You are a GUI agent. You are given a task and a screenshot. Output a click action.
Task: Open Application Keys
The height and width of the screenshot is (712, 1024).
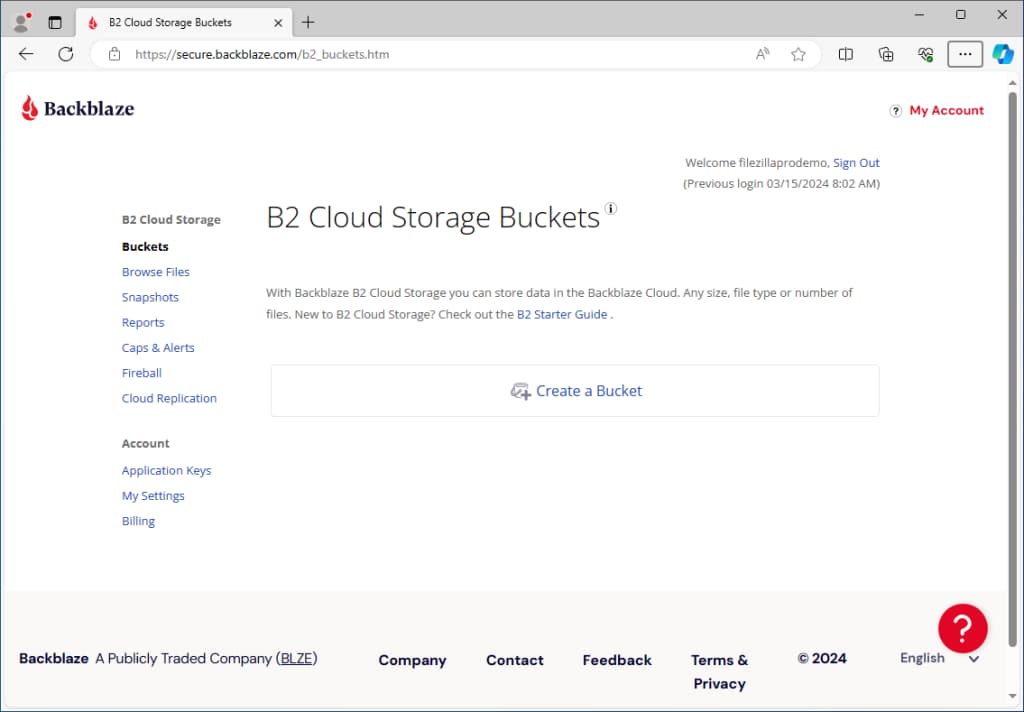[167, 470]
